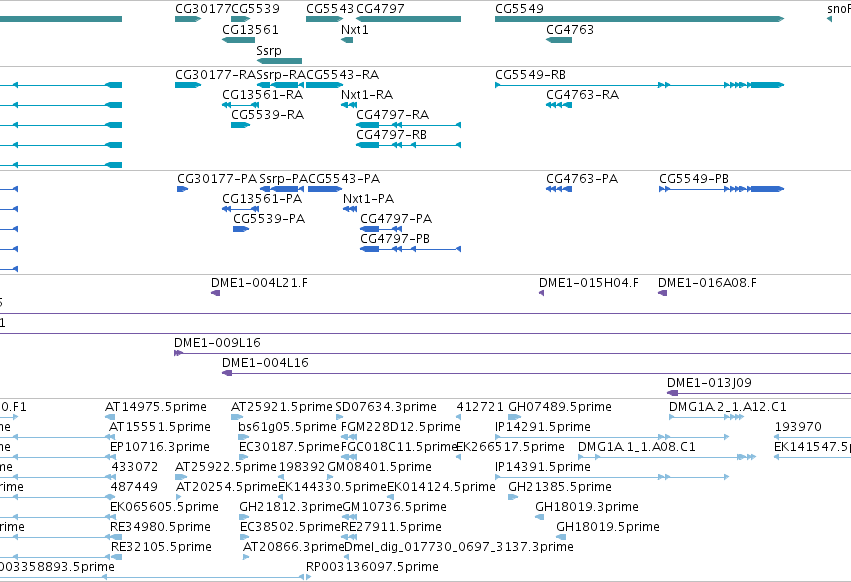
Task: Select the 433072 EST label
Action: coord(135,467)
